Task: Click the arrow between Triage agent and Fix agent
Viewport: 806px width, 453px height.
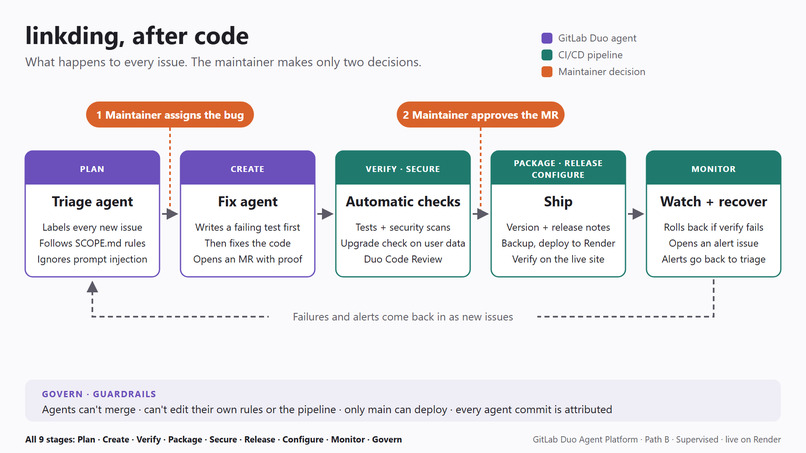Action: click(170, 213)
